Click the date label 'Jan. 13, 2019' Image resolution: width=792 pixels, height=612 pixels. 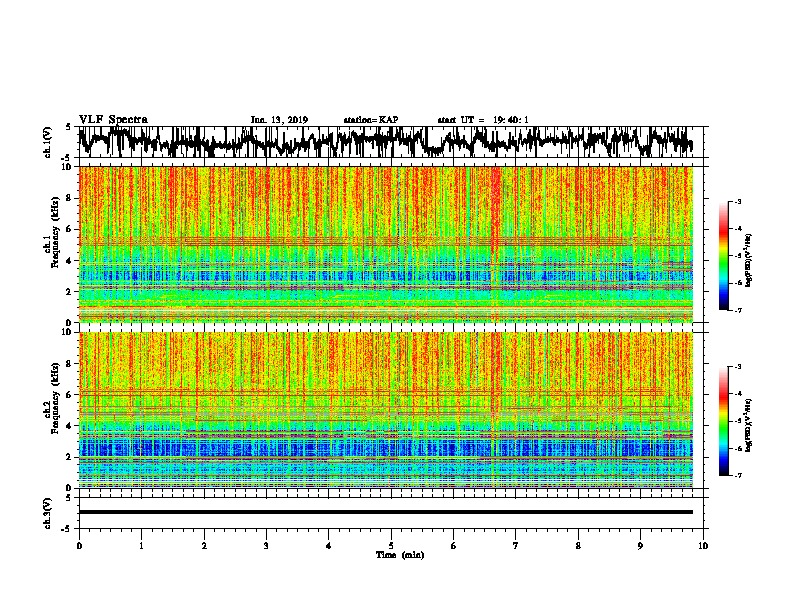[279, 120]
